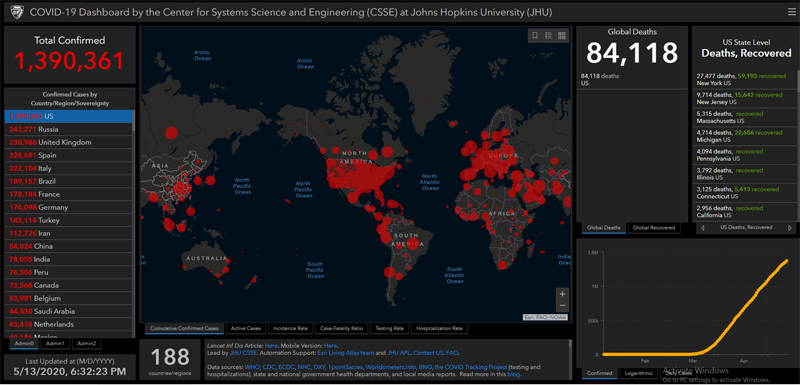Switch to Admin1 level list

point(55,344)
